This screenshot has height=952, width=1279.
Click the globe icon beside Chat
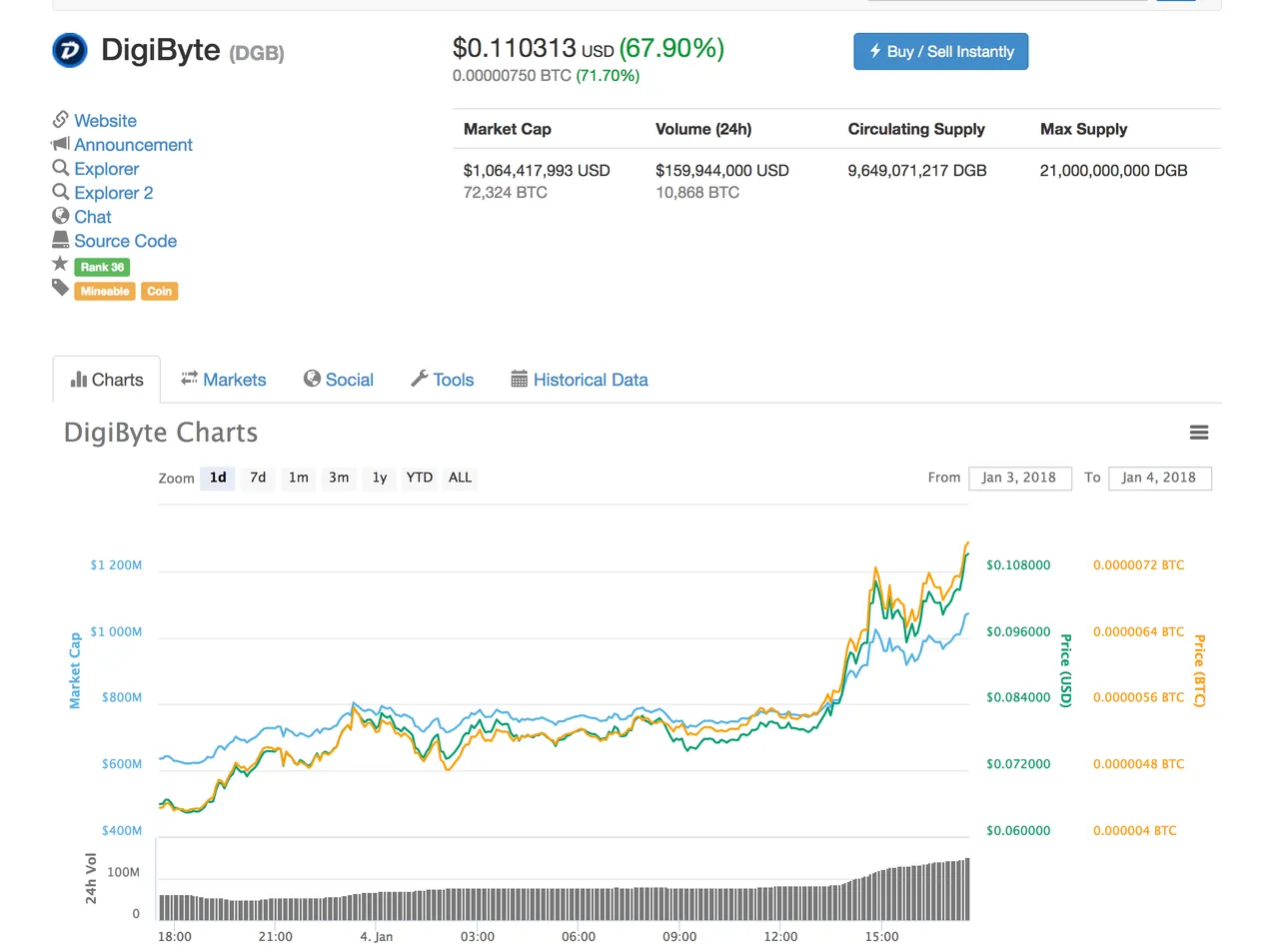[x=61, y=216]
